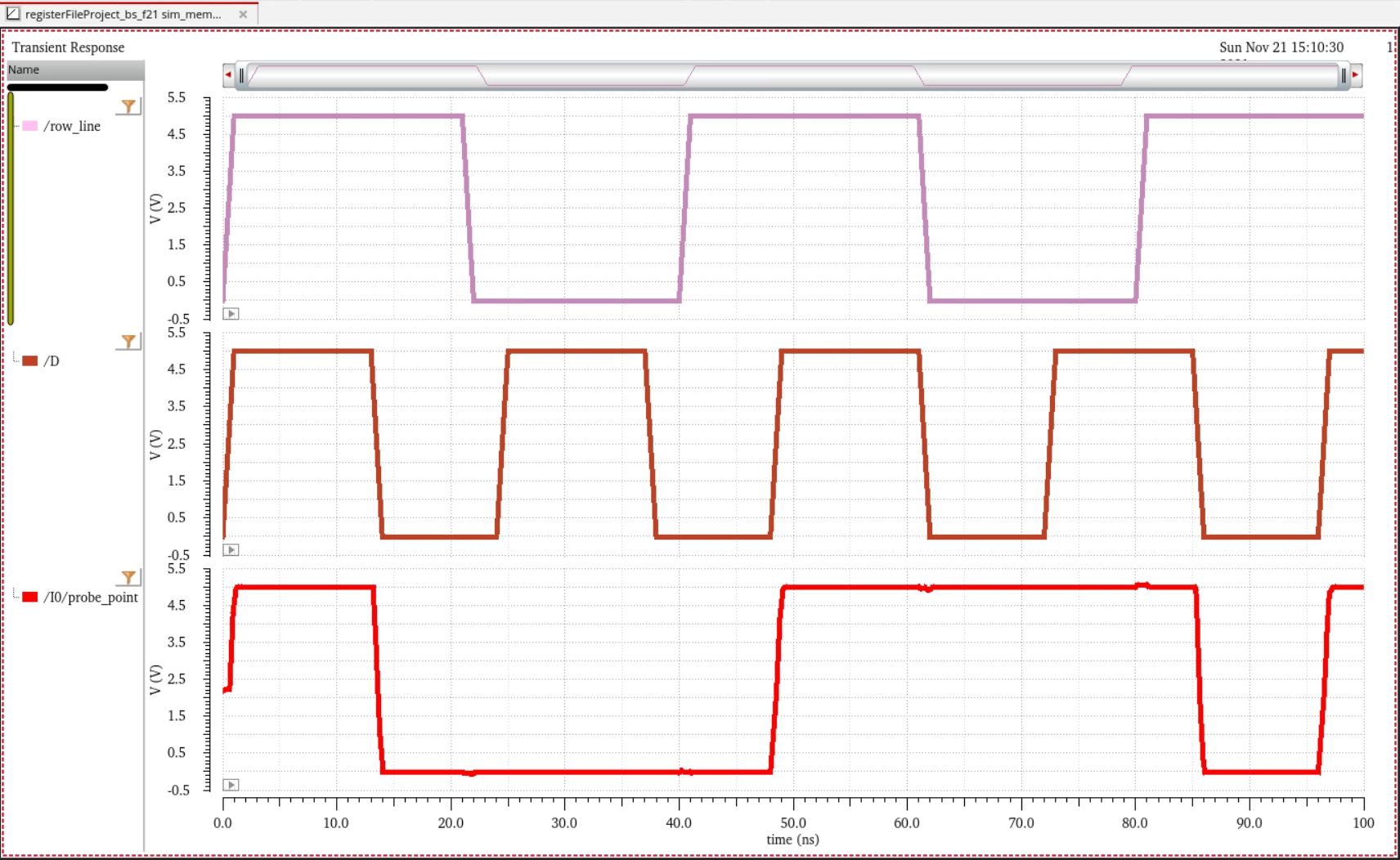
Task: Click the filter icon beside /I0/probe_point
Action: point(128,578)
